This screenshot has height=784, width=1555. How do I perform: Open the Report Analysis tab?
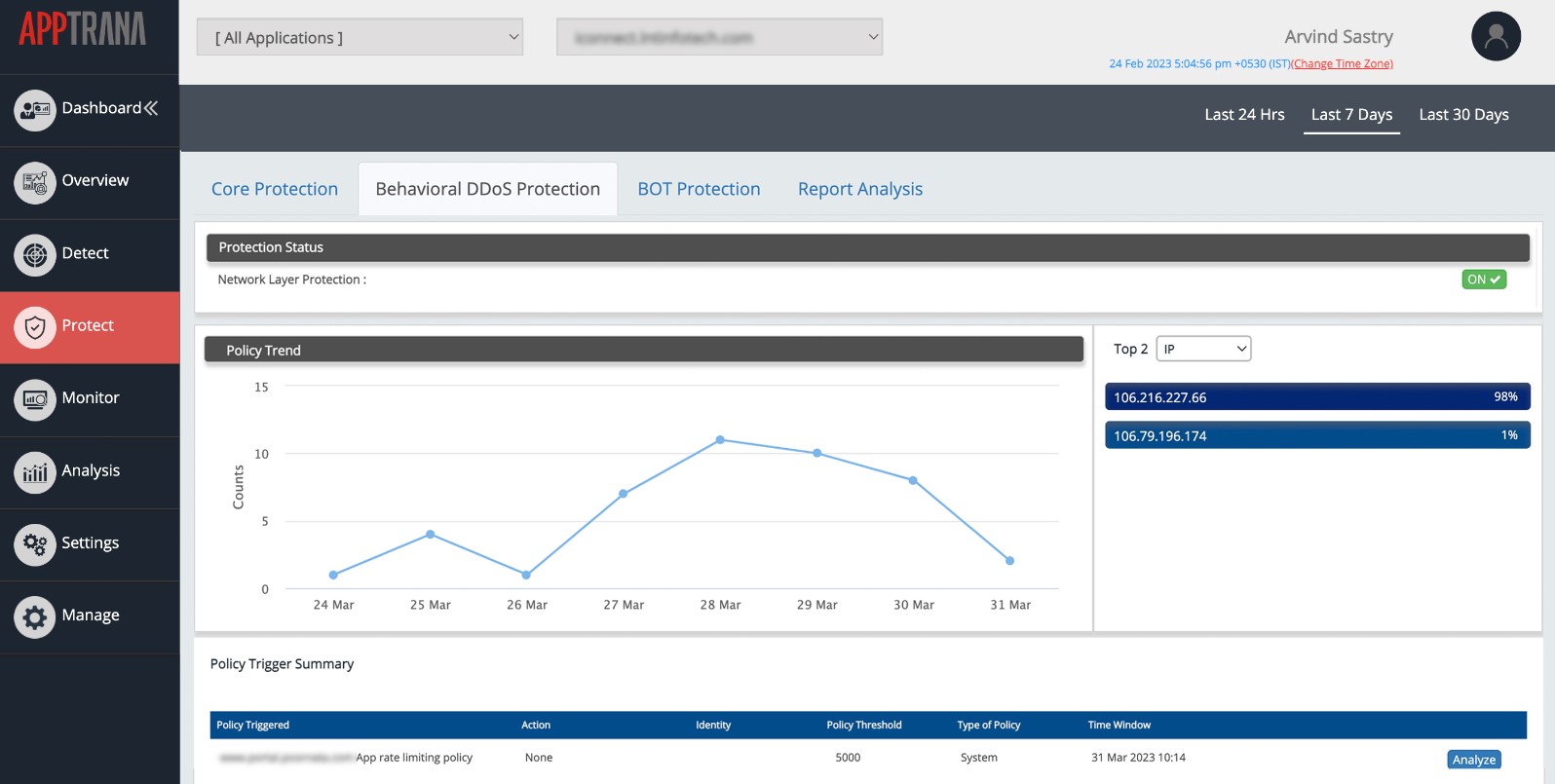pos(860,189)
